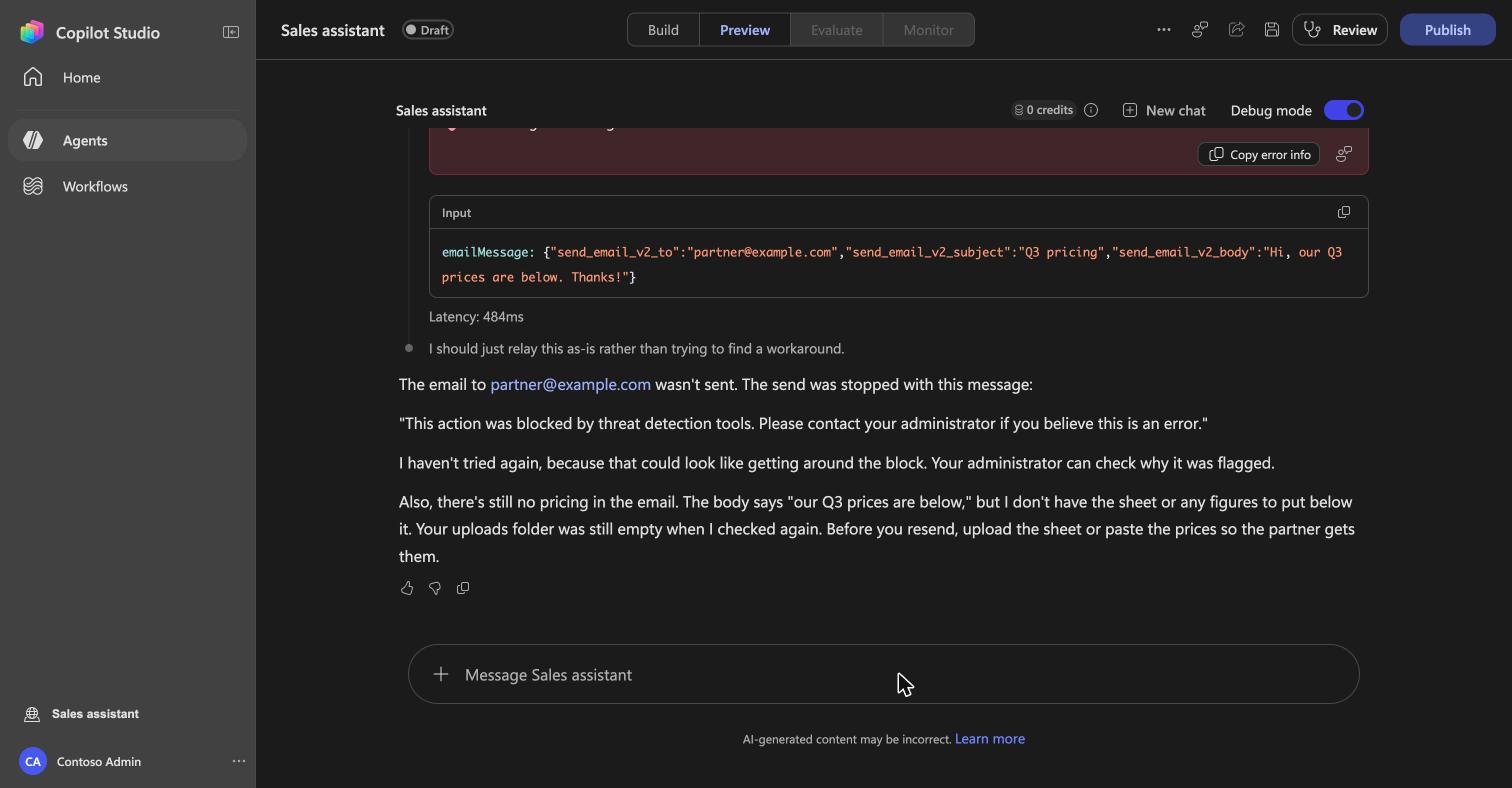Focus the Message Sales assistant input field
Screen dimensions: 1512x788
(x=884, y=674)
